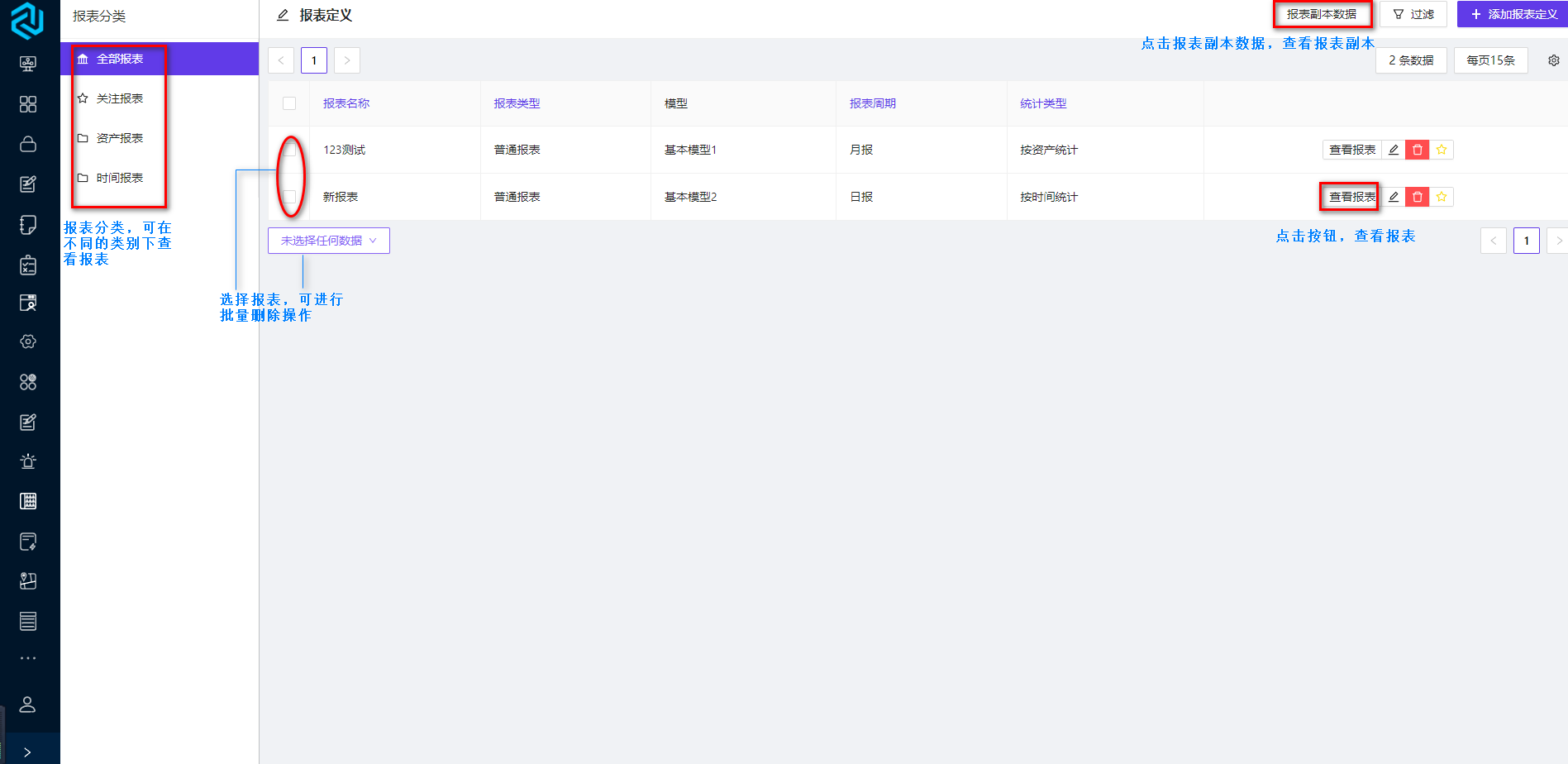Screen dimensions: 1568x764
Task: Click 添加报表定义 to add a report
Action: pyautogui.click(x=1513, y=14)
